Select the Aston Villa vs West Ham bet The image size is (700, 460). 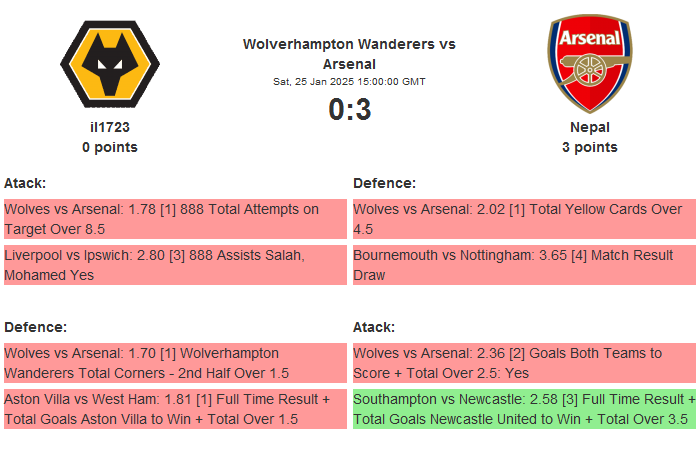[175, 409]
